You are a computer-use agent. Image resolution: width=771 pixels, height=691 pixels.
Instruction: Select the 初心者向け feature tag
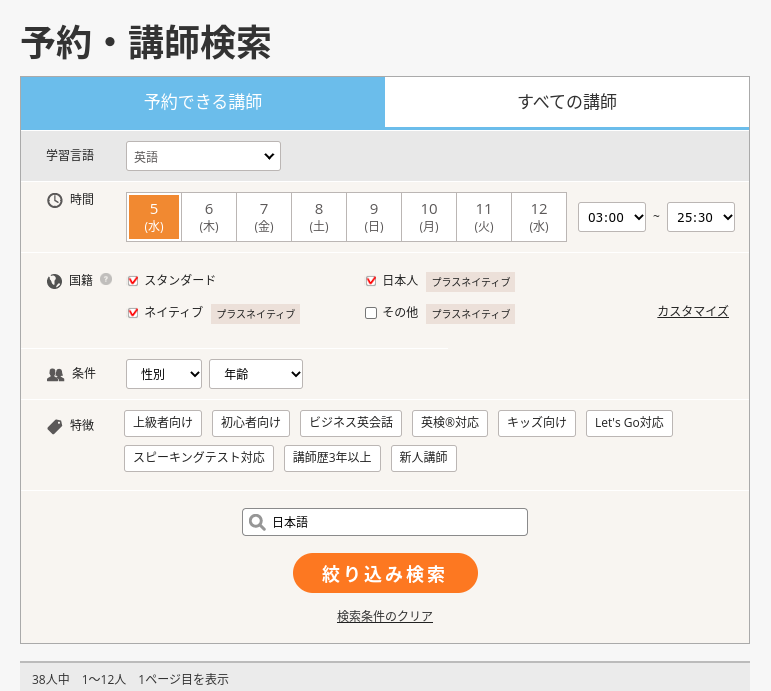coord(251,423)
